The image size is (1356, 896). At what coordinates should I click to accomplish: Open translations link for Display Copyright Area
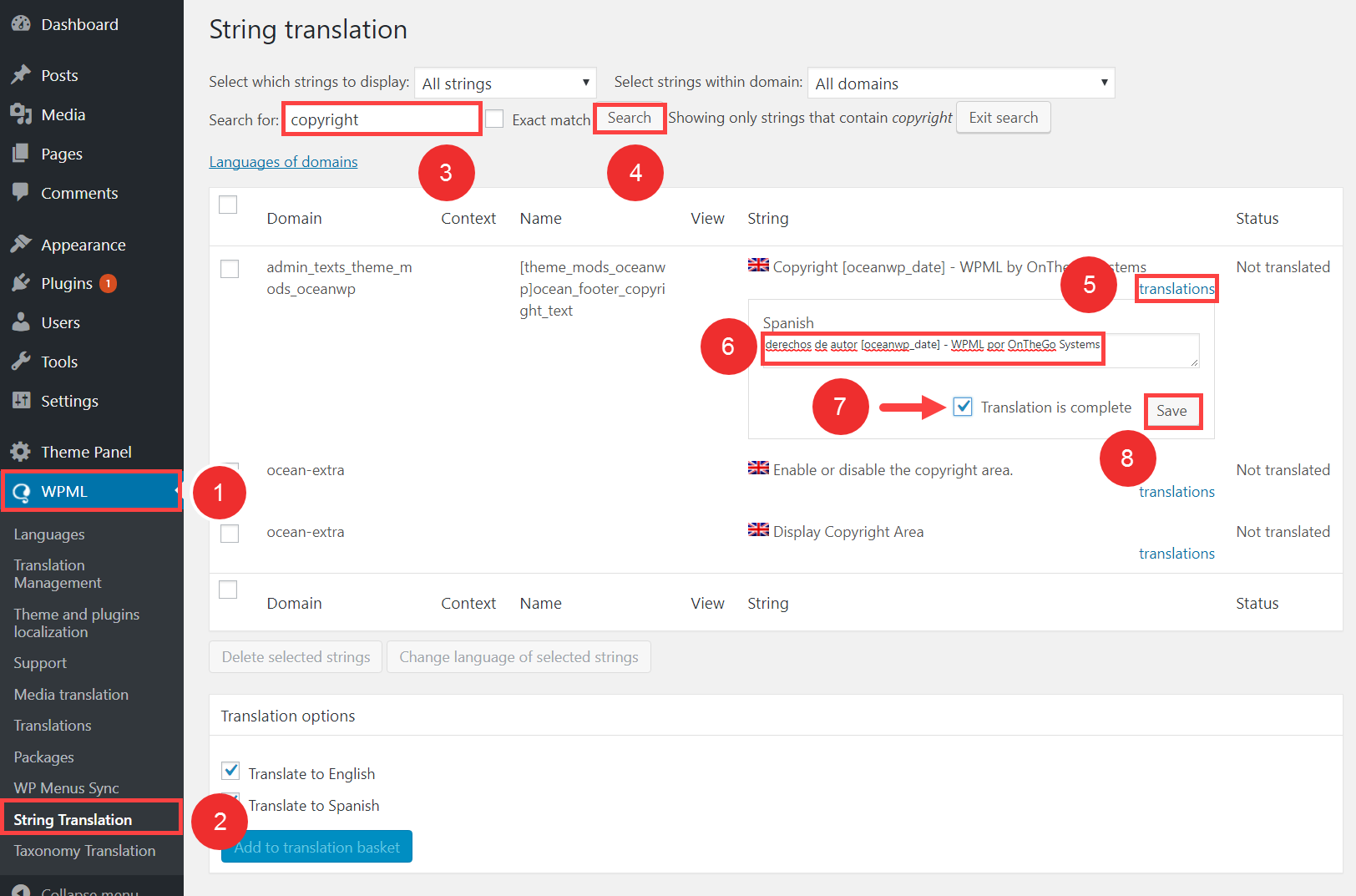click(x=1176, y=554)
